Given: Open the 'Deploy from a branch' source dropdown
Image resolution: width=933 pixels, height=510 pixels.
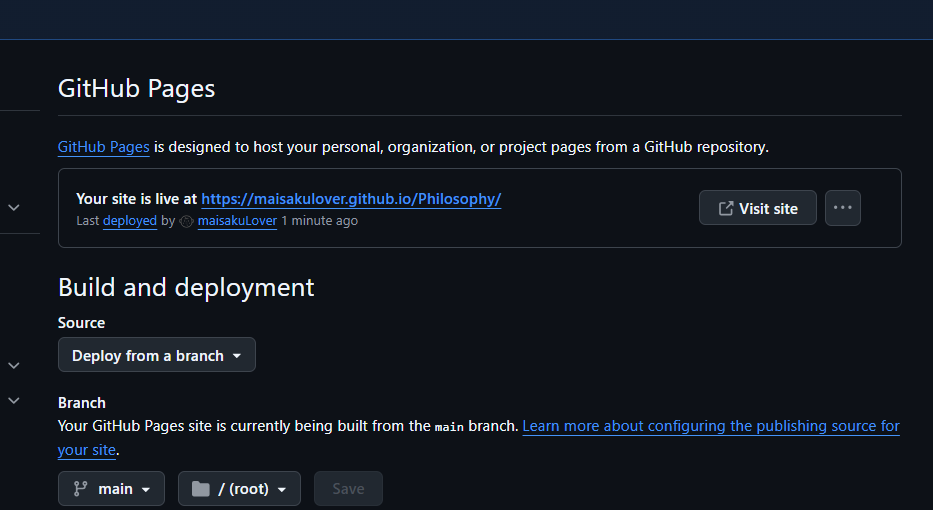Looking at the screenshot, I should tap(156, 355).
